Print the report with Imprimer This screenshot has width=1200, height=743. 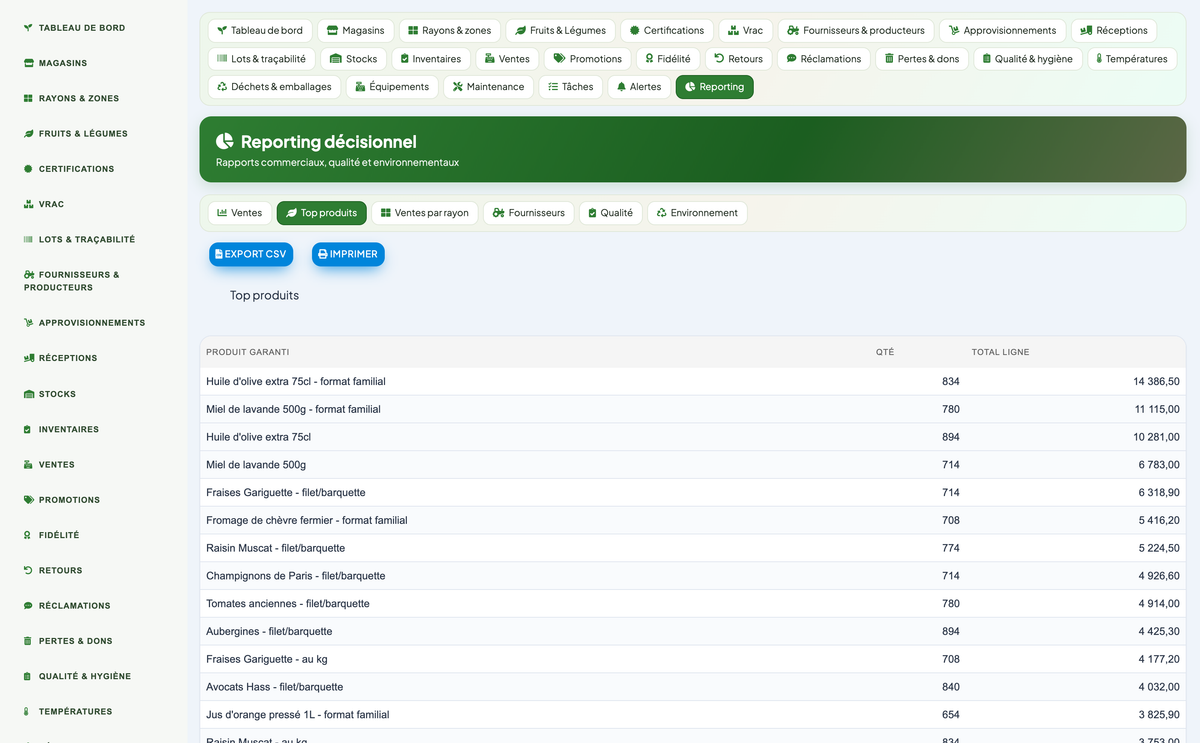pos(348,255)
